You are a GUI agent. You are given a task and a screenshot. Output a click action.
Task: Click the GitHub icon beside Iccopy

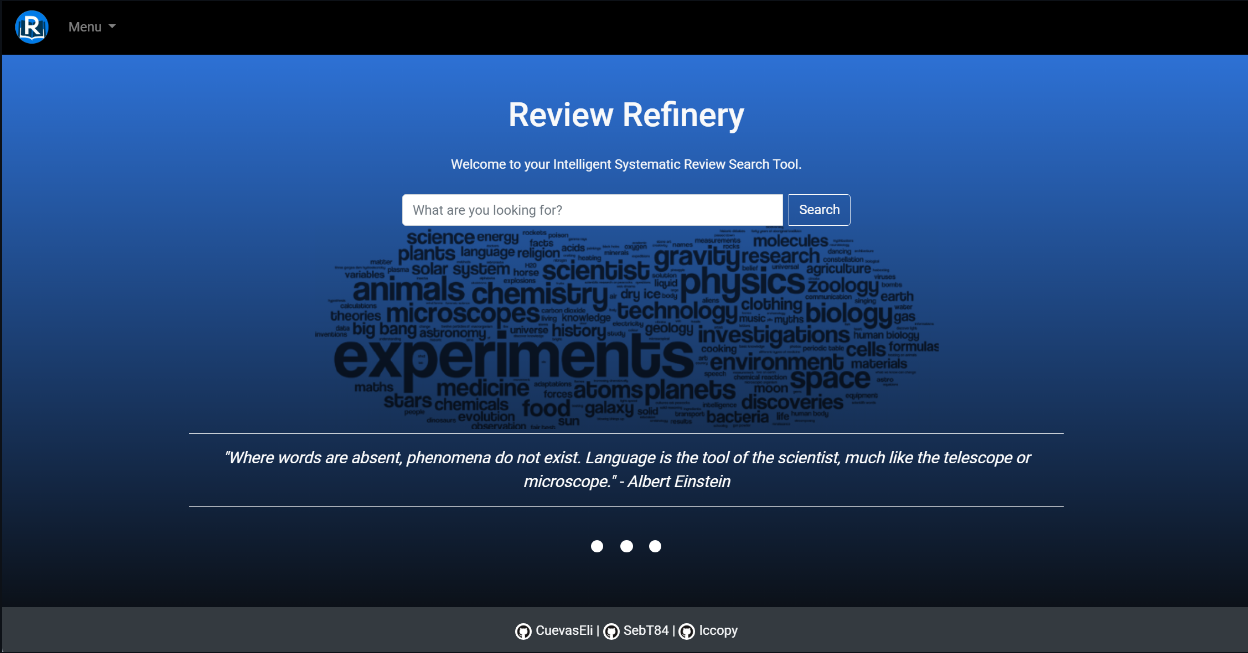(686, 630)
